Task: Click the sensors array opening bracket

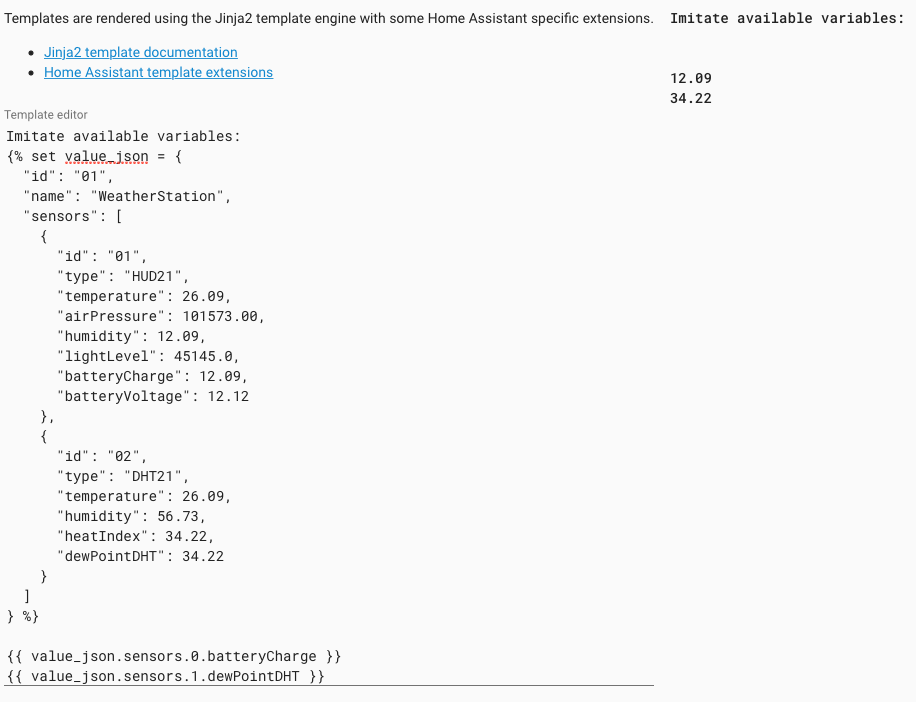Action: 118,216
